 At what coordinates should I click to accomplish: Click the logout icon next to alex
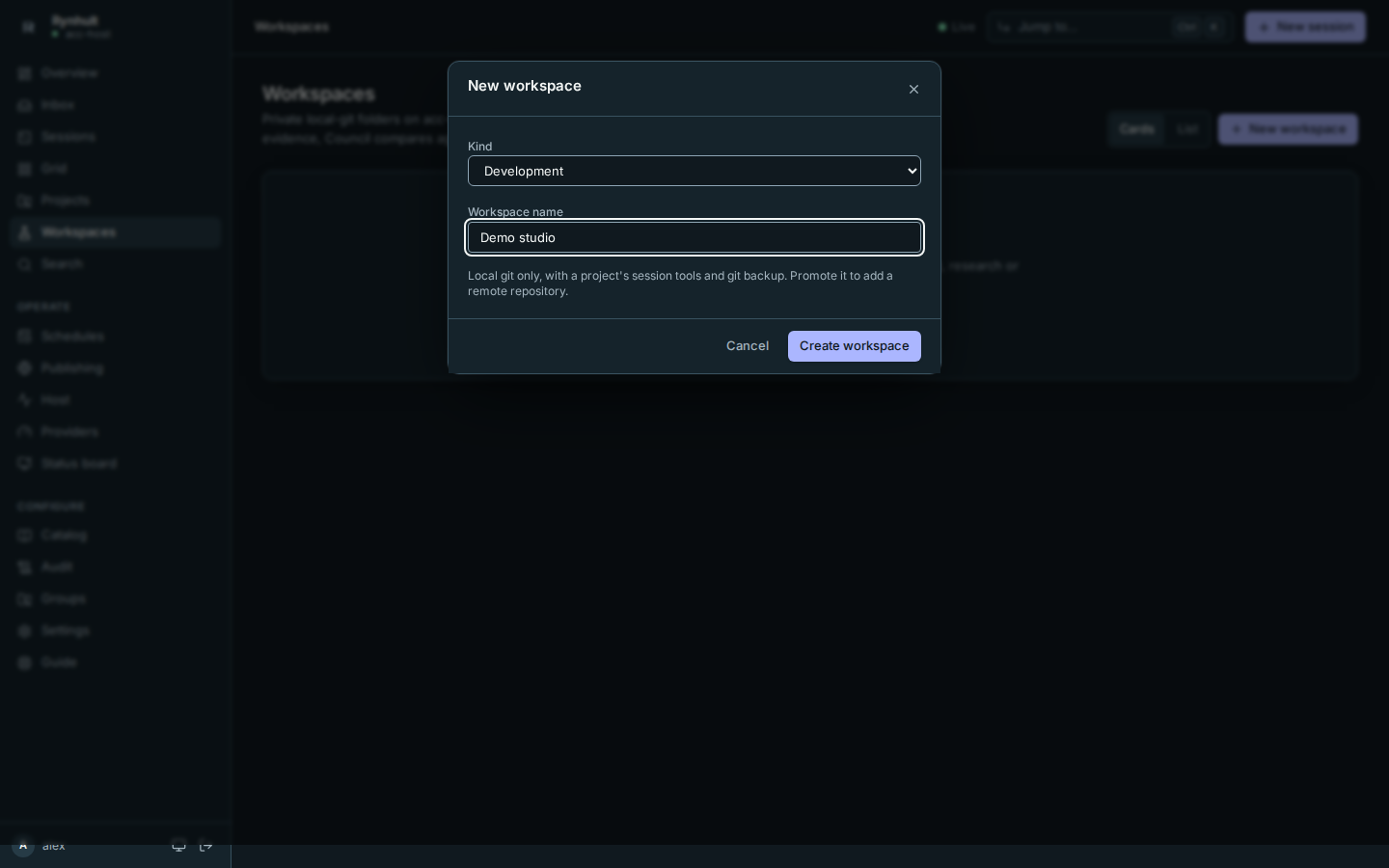206,846
